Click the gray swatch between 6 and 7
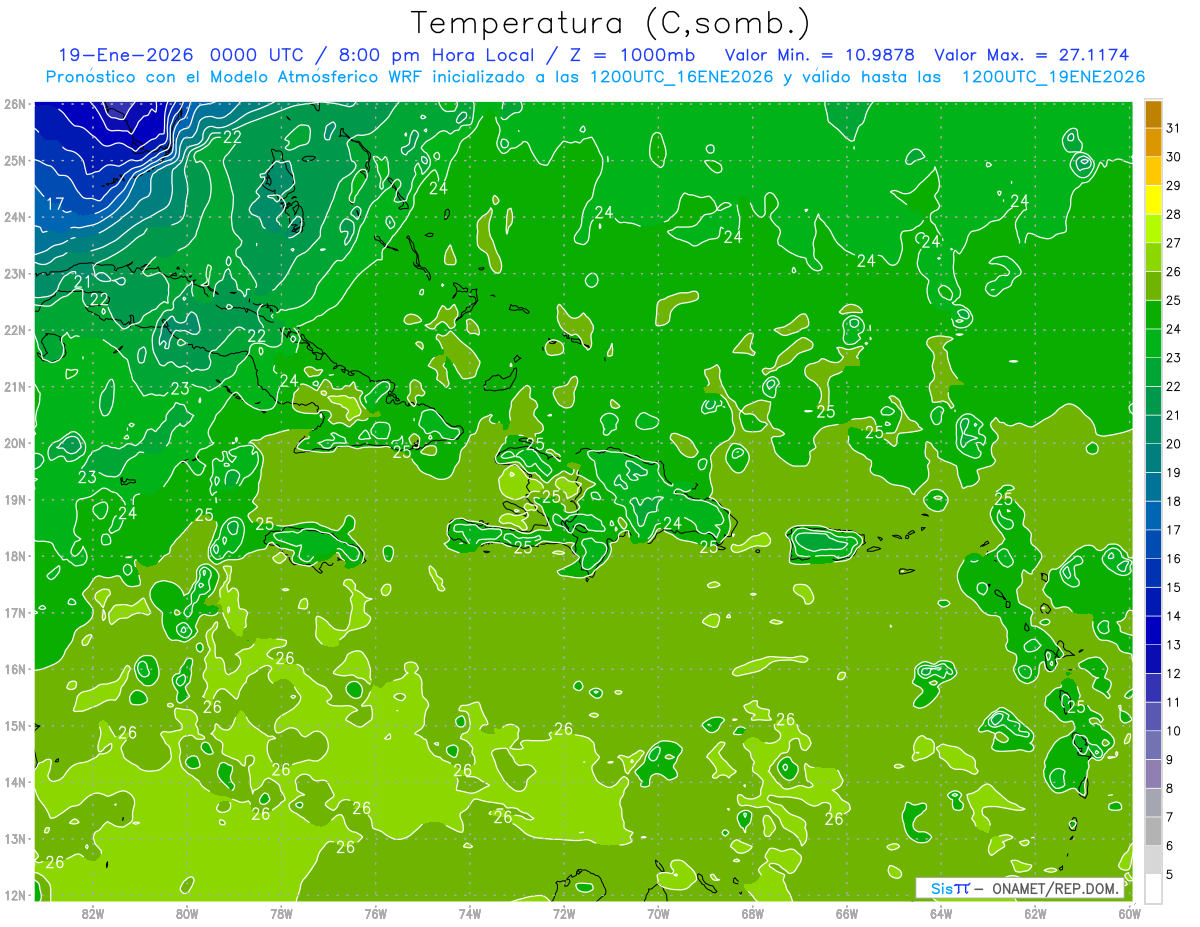The width and height of the screenshot is (1200, 927). [1153, 832]
